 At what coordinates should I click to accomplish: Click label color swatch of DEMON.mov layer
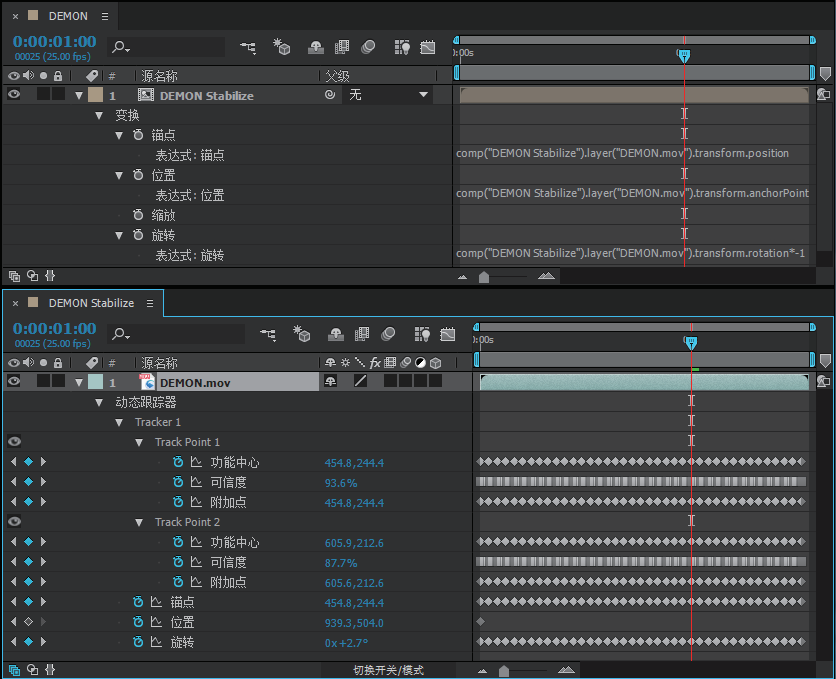95,381
